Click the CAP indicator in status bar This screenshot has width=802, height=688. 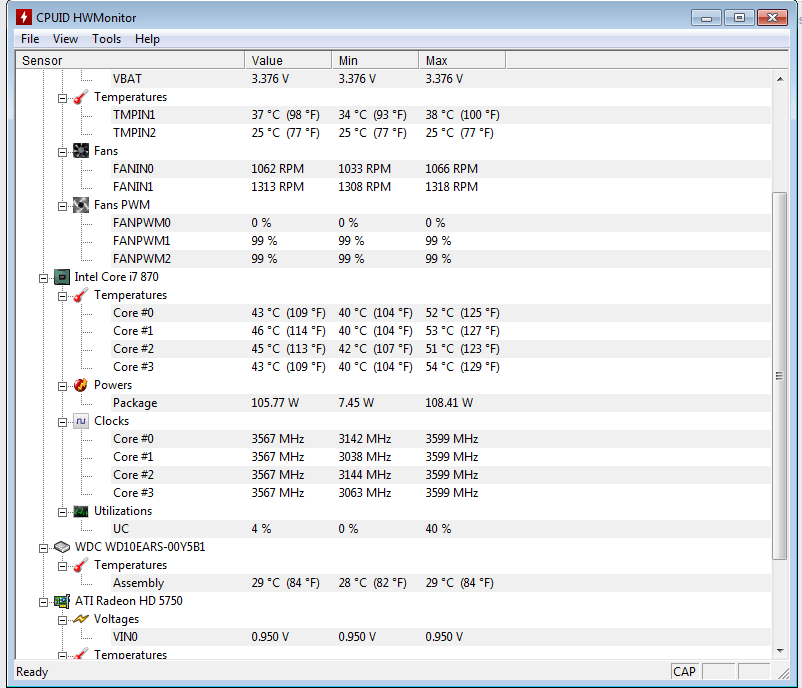tap(684, 672)
